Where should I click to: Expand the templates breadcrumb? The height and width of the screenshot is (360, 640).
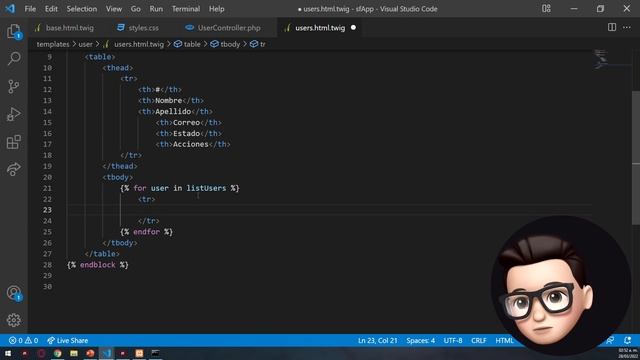[x=53, y=44]
